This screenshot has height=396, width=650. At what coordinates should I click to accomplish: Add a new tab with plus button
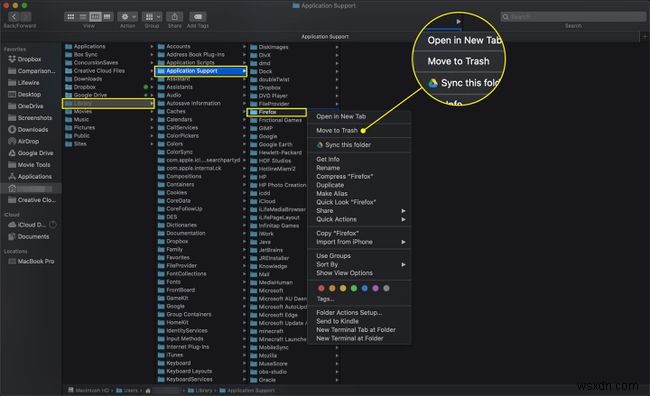point(645,36)
